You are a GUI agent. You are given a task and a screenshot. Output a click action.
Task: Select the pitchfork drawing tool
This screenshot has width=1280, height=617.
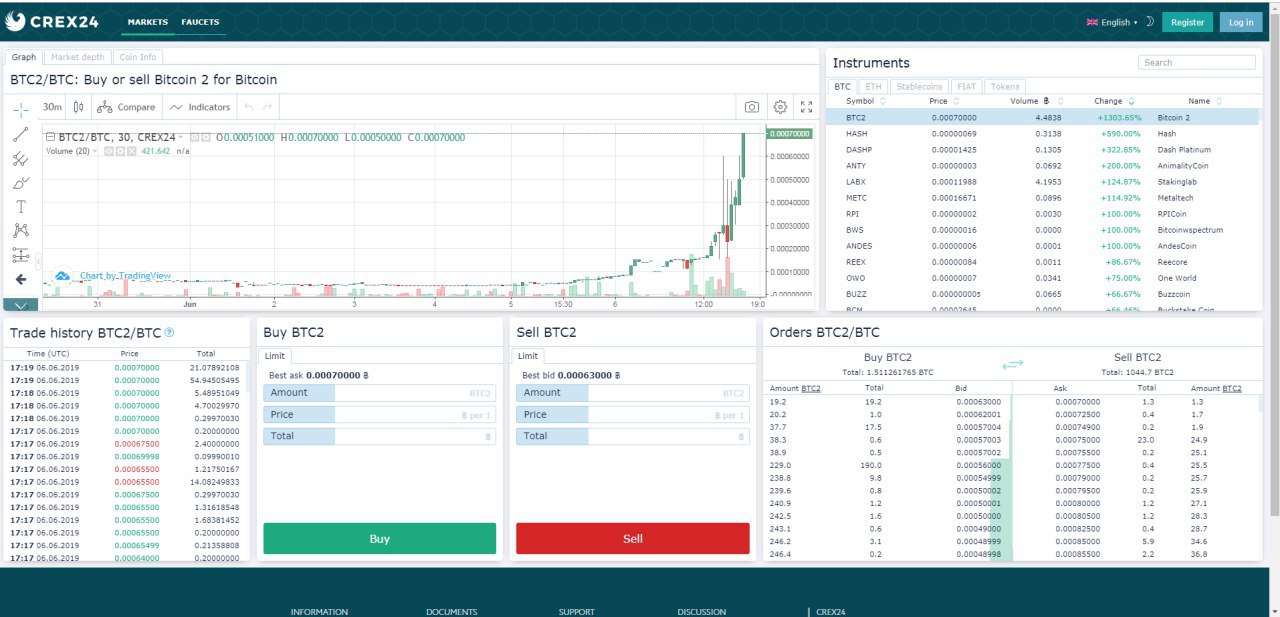(x=21, y=159)
